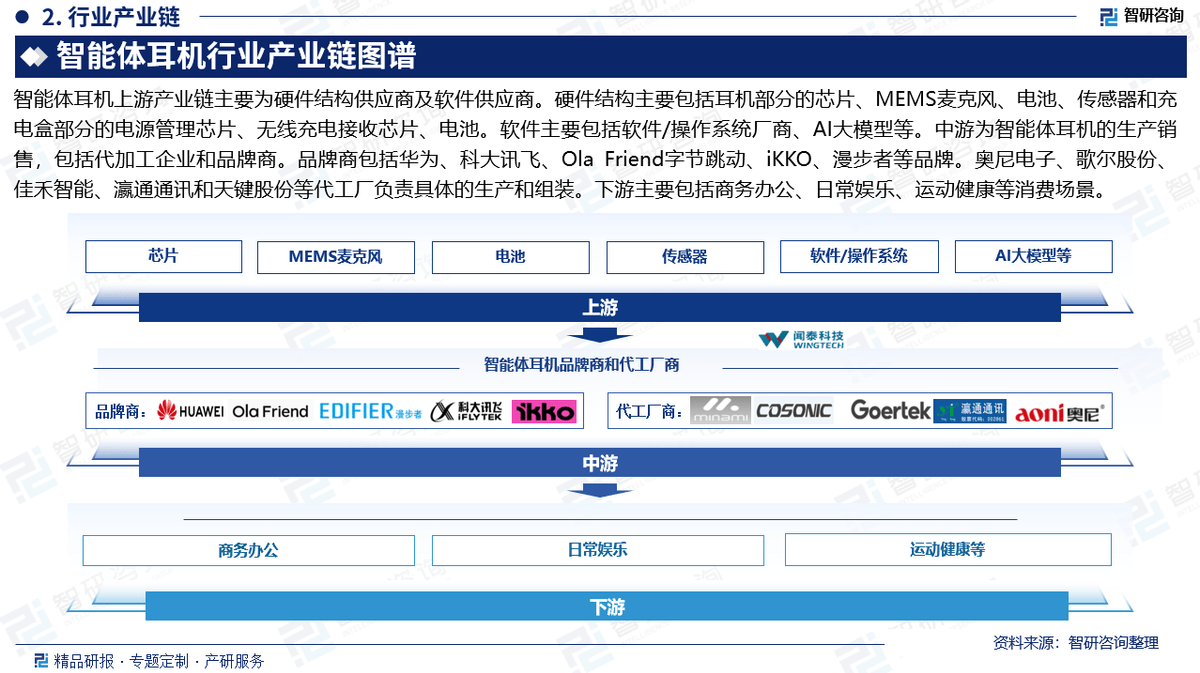Click the 传感器 box
The image size is (1200, 673).
(x=685, y=257)
